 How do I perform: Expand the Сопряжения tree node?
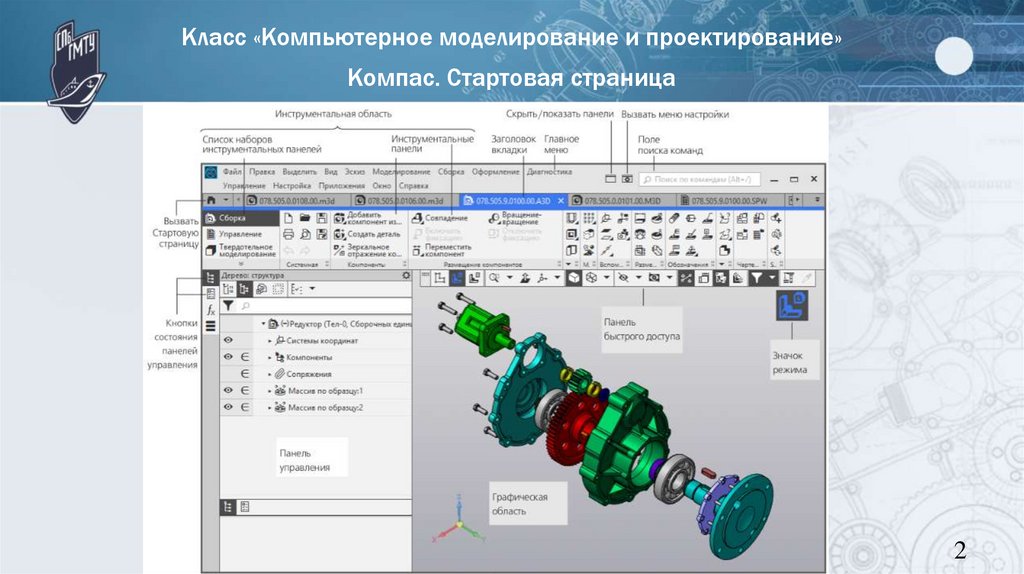270,374
